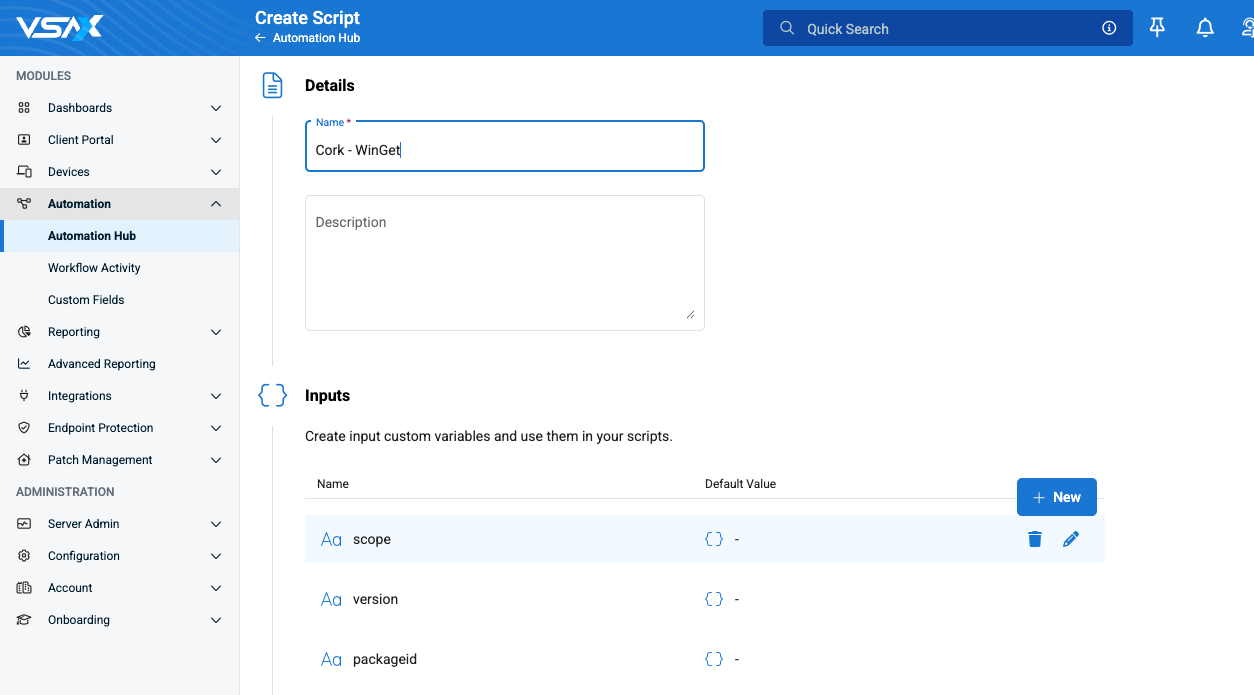Click the Reporting pie chart icon
The image size is (1254, 695).
pos(24,332)
